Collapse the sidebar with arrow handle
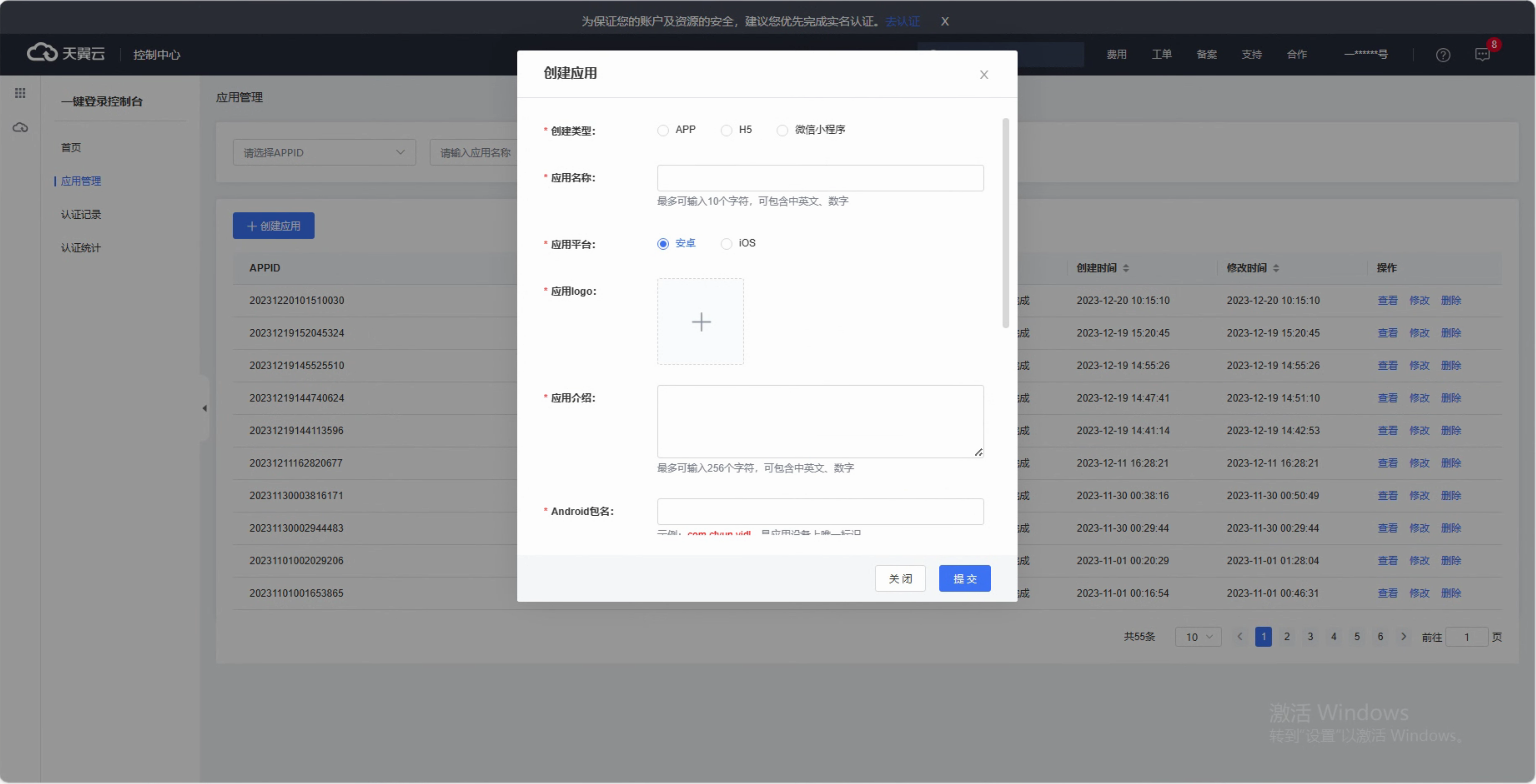The width and height of the screenshot is (1536, 784). point(204,409)
